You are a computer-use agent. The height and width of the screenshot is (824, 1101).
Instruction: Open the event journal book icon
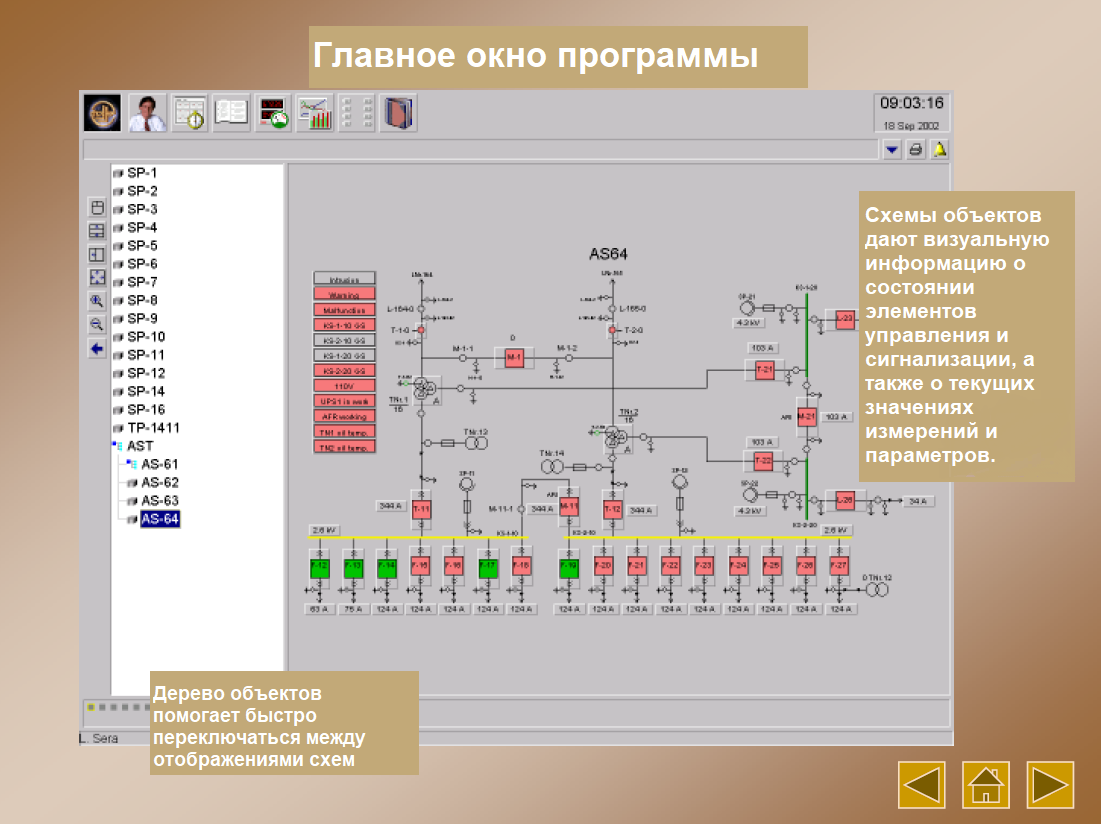click(231, 112)
